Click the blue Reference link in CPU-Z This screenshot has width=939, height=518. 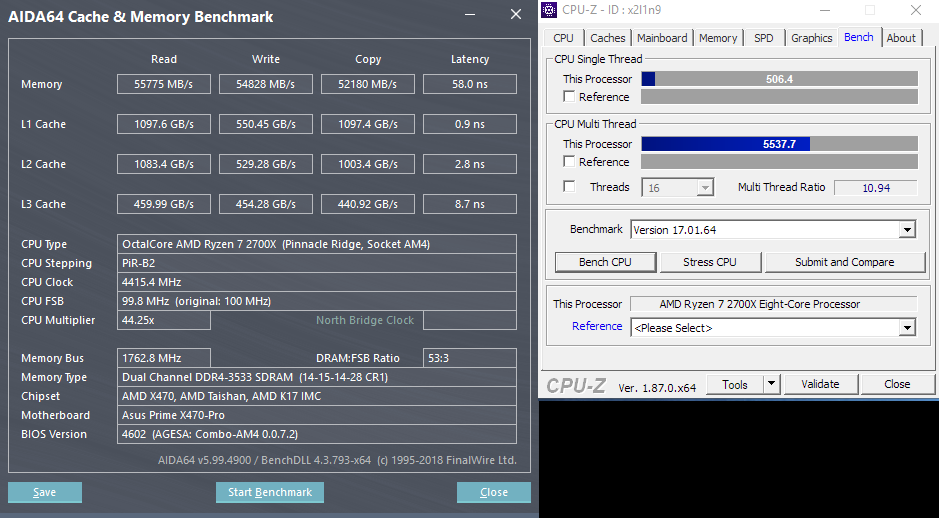(x=596, y=326)
